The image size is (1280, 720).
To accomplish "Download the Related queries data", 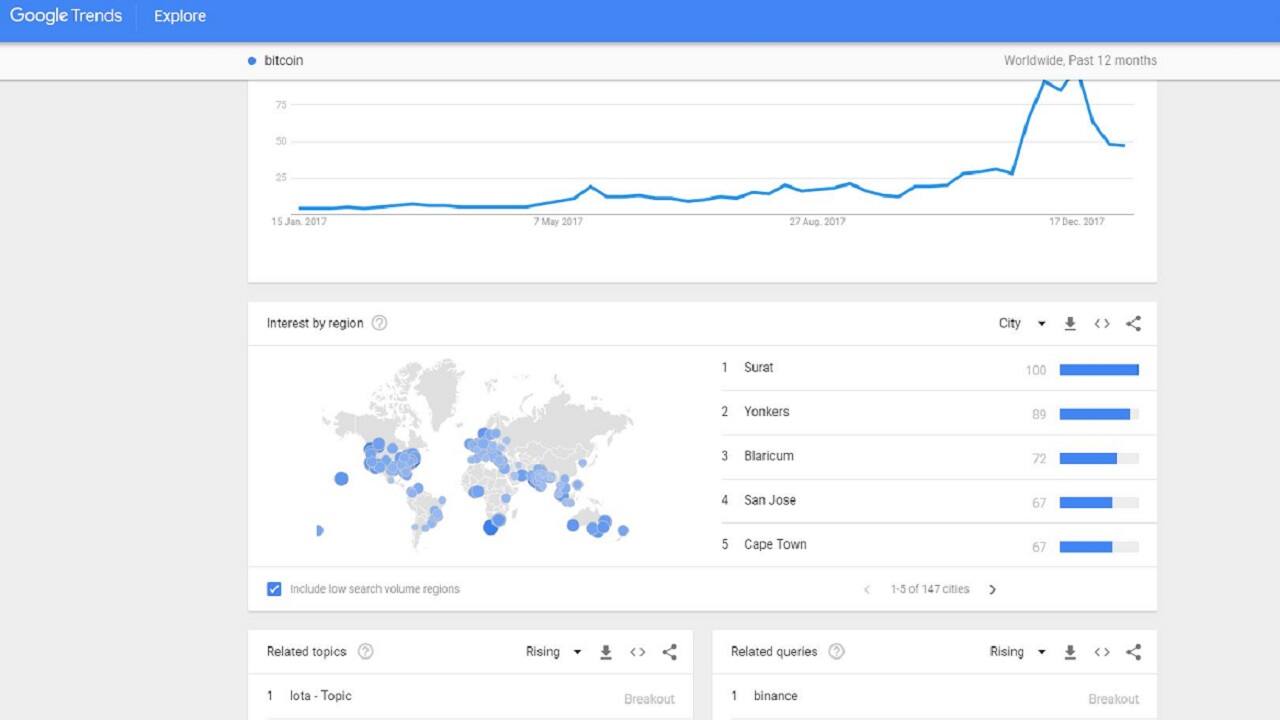I will tap(1070, 652).
